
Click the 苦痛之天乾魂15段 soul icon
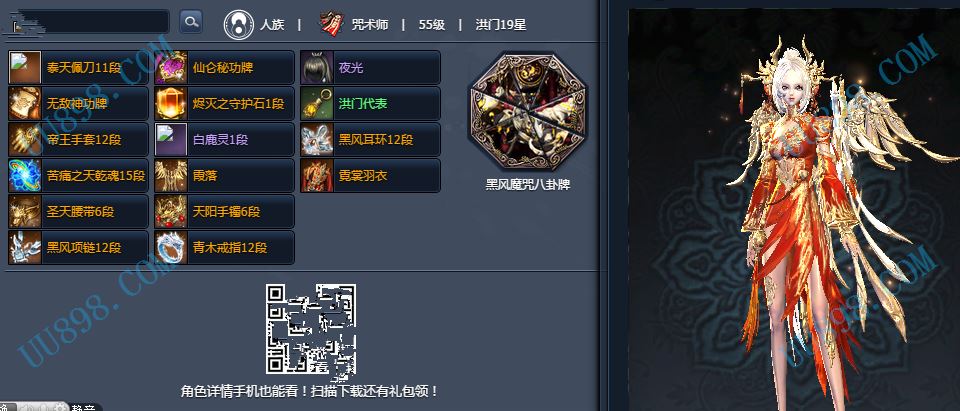(25, 176)
